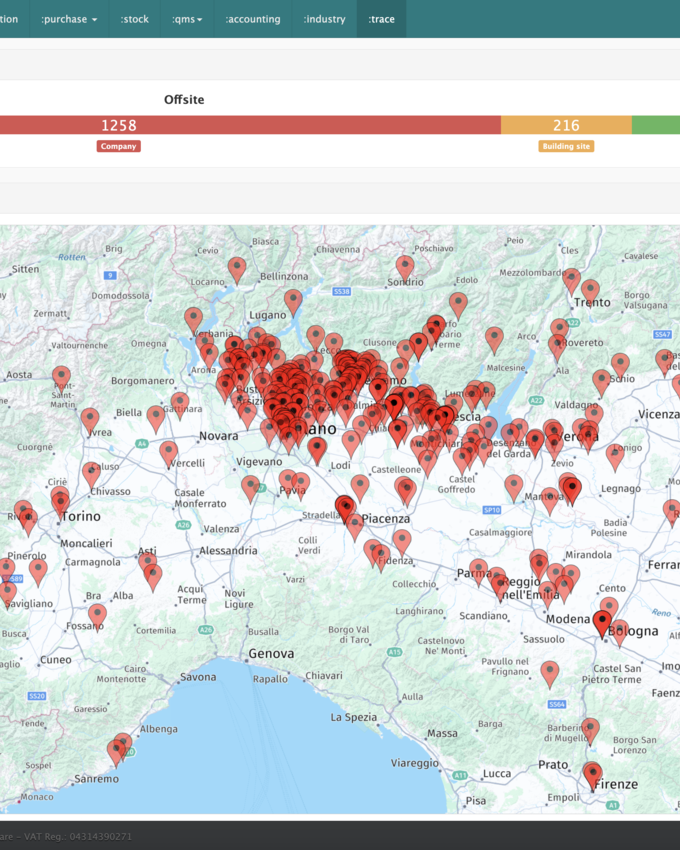Click the red Company label badge
This screenshot has width=680, height=850.
tap(118, 146)
